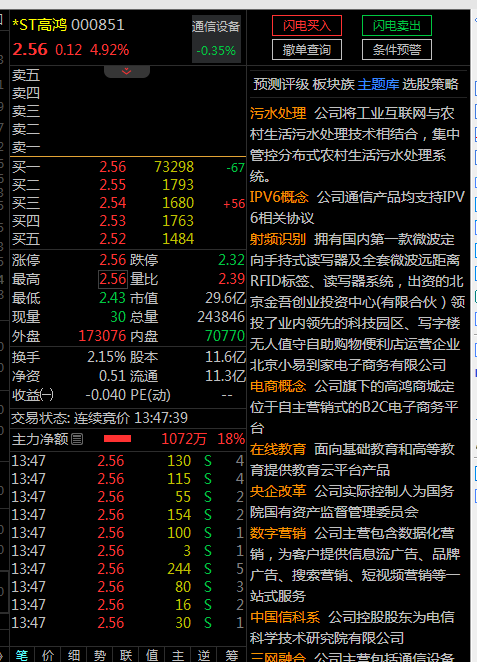Image resolution: width=477 pixels, height=662 pixels.
Task: Click the stock code 000851
Action: pos(98,25)
